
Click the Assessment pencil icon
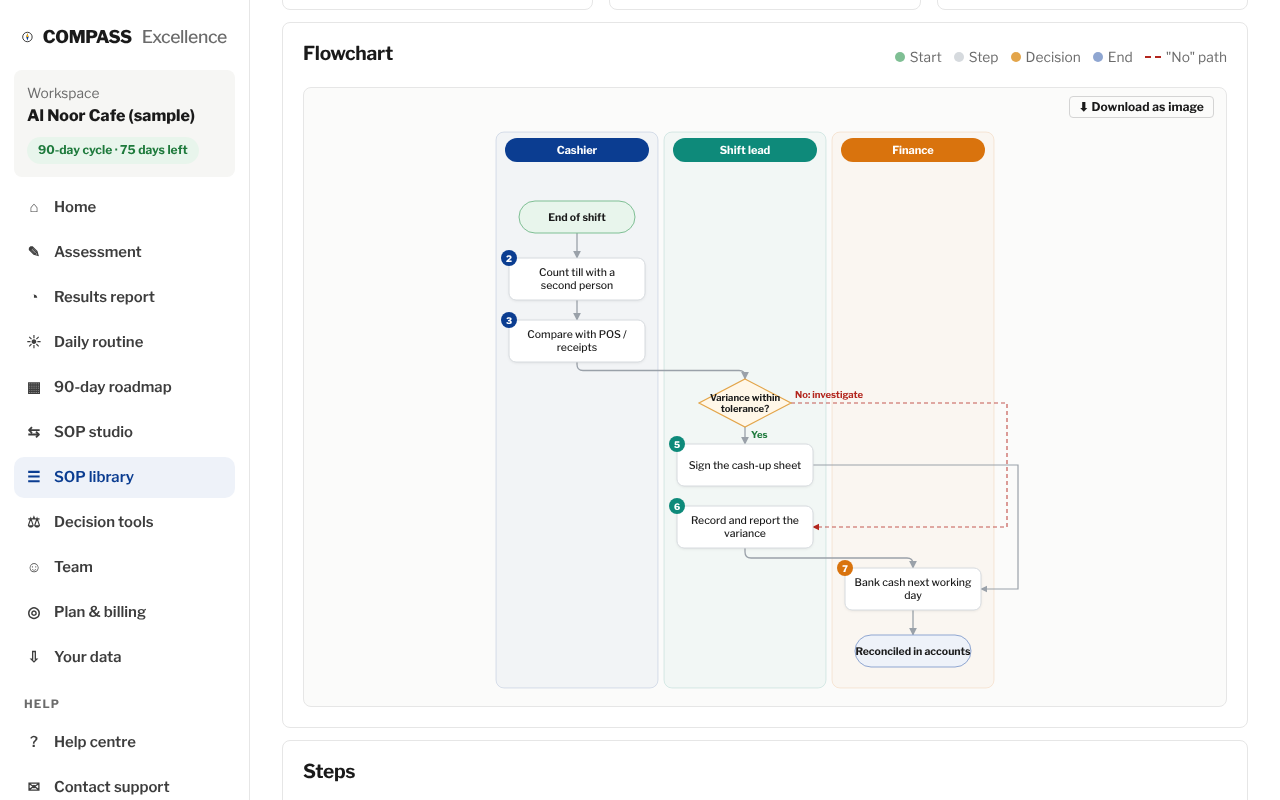click(34, 252)
